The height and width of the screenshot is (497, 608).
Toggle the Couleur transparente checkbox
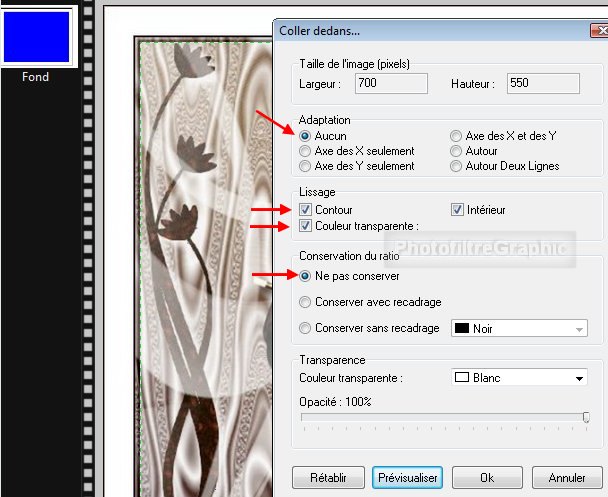pos(305,226)
